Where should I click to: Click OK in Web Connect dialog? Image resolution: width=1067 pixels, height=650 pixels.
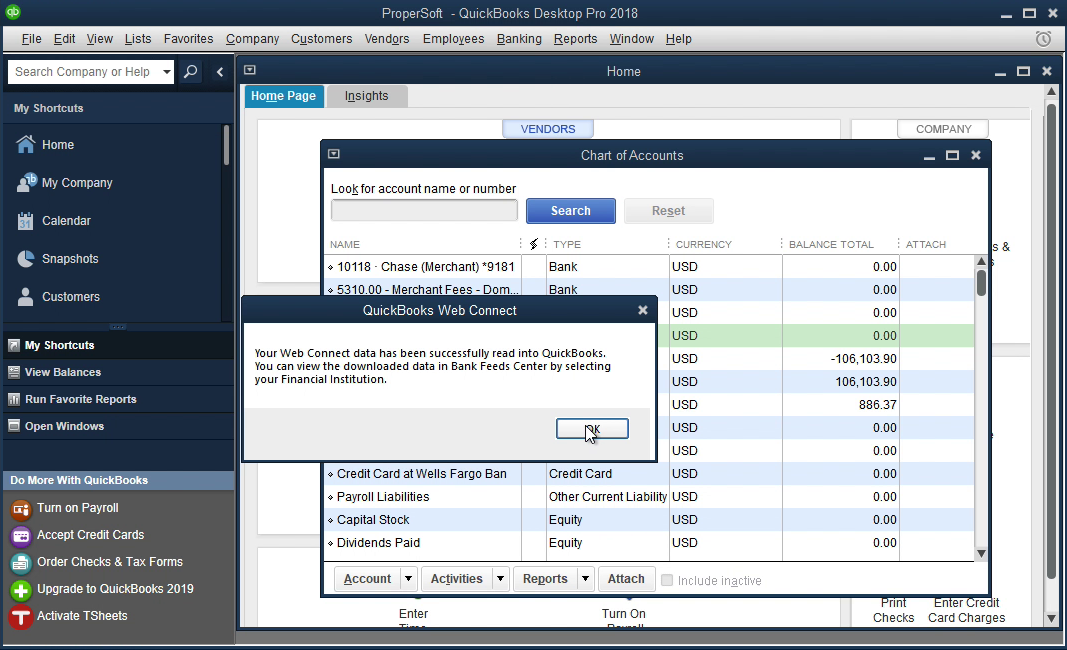[x=592, y=429]
